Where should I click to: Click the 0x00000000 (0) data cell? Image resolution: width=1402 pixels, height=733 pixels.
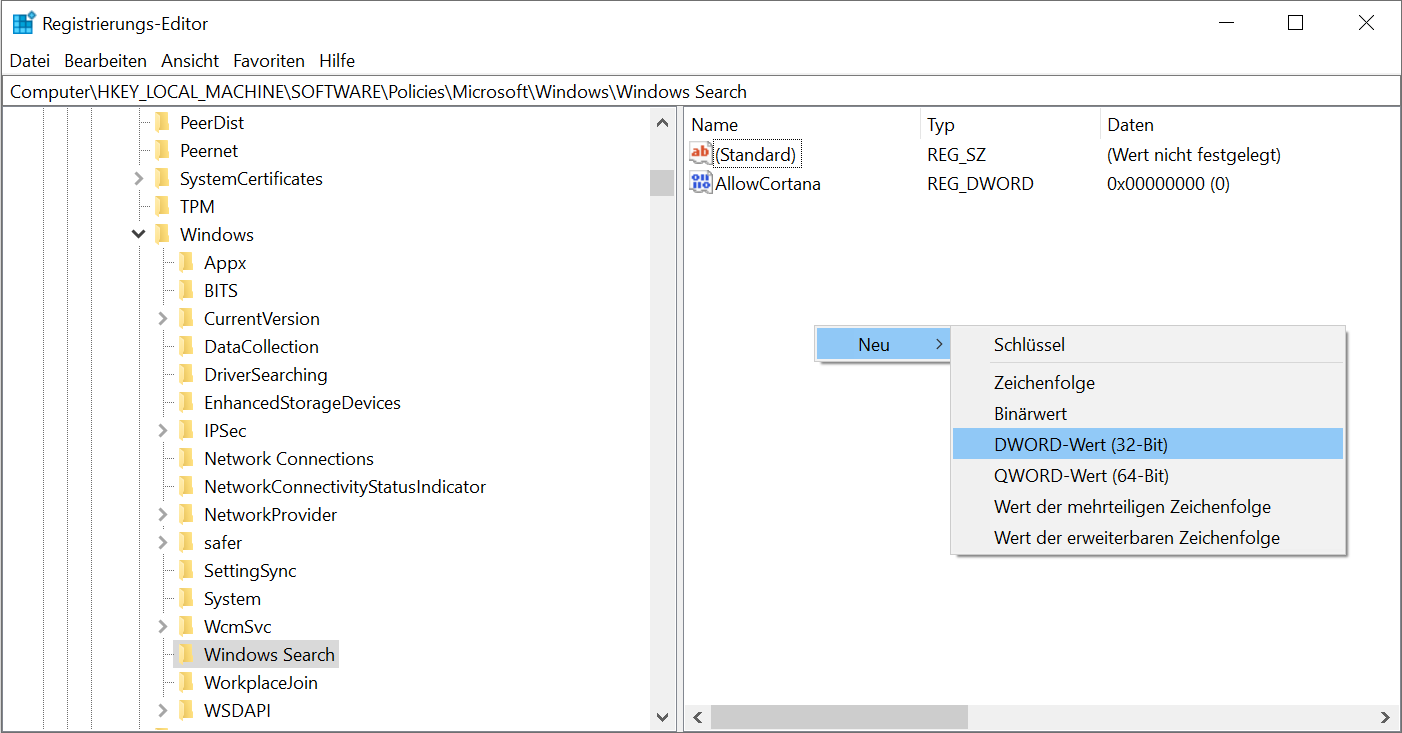click(x=1168, y=184)
